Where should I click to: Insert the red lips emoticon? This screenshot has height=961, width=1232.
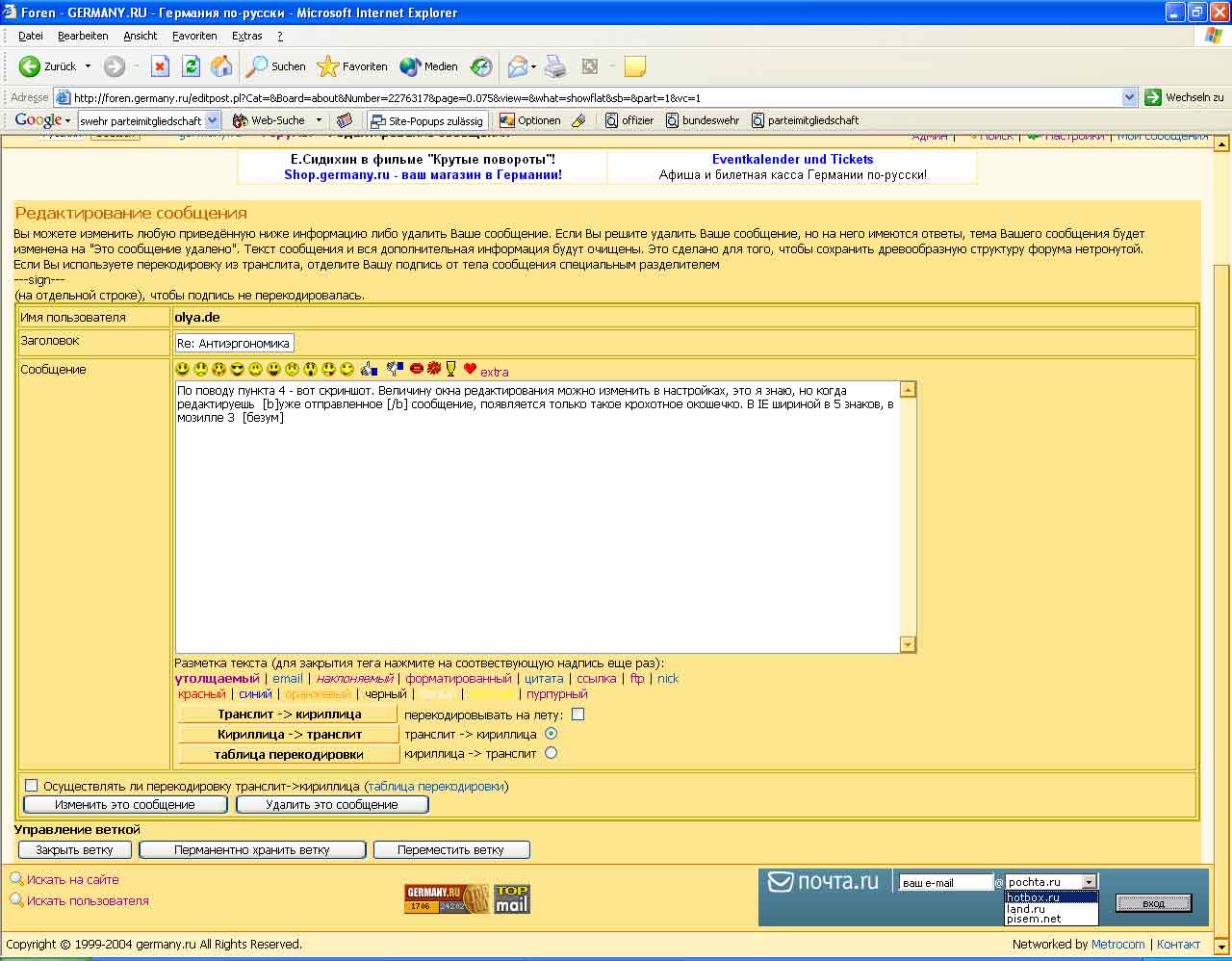417,369
